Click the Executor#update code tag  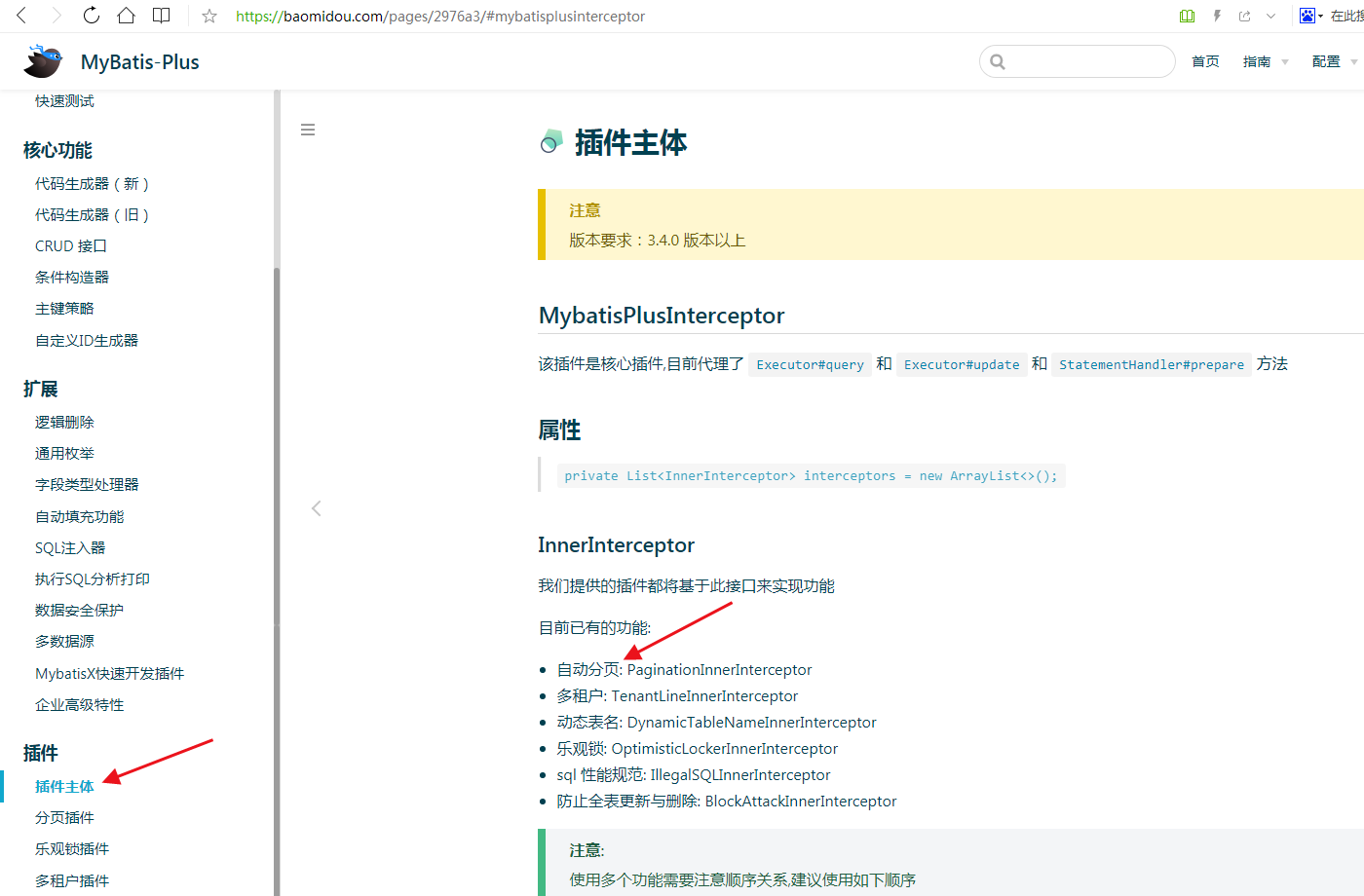[x=962, y=364]
